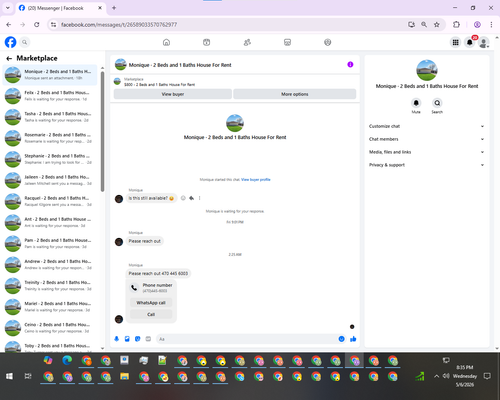Open the Windows Start menu

coord(9,376)
